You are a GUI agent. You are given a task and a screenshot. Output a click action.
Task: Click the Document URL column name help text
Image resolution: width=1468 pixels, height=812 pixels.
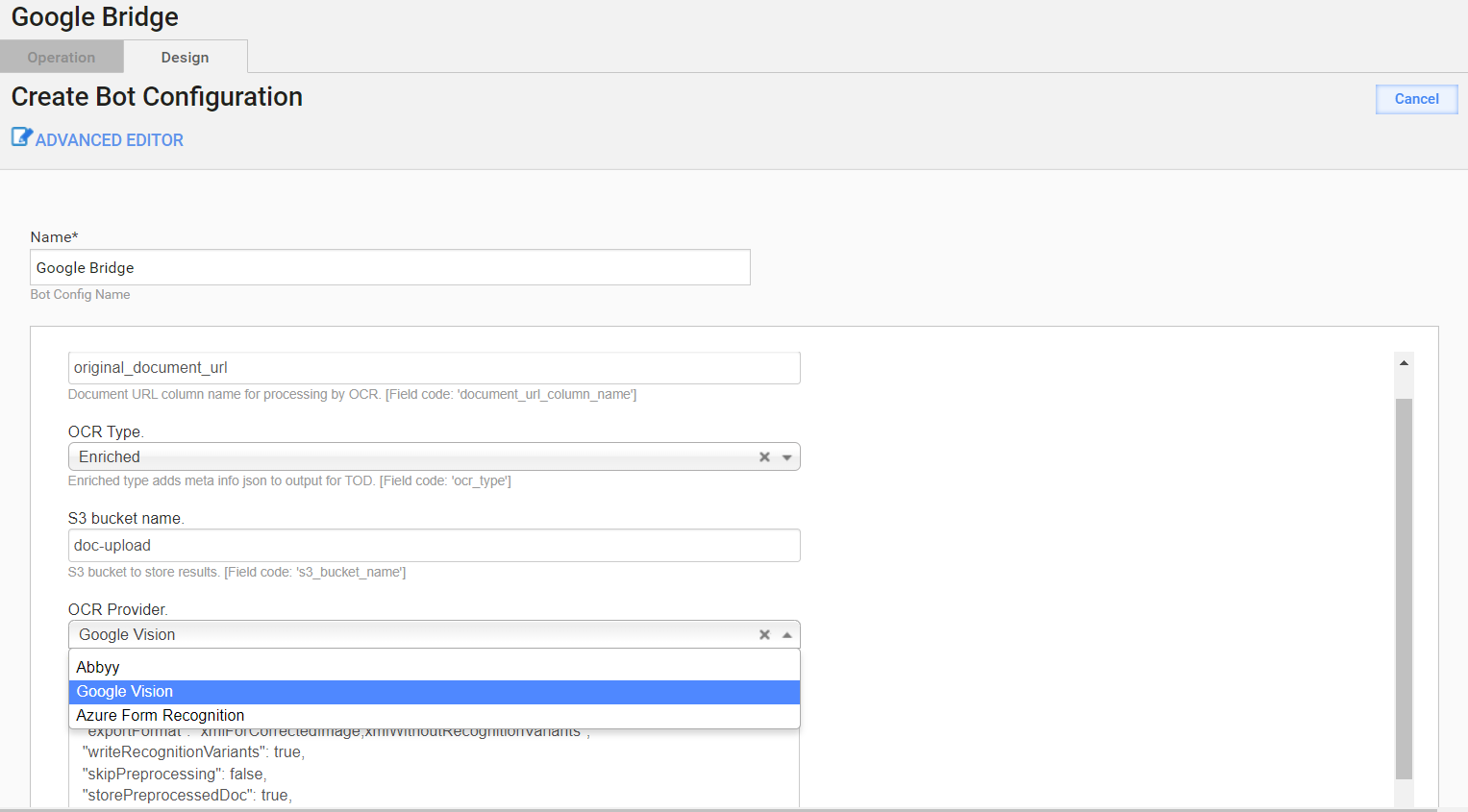pos(352,395)
